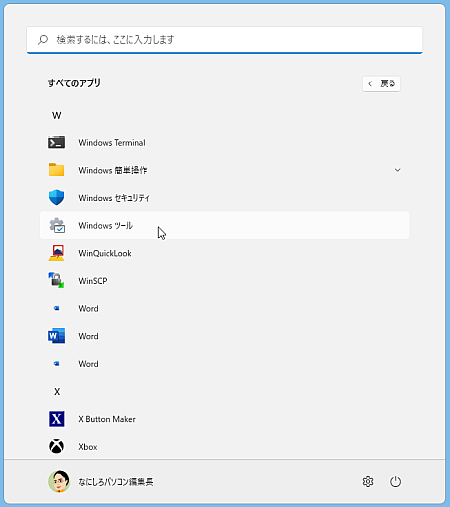
Task: Click the user avatar picture
Action: [59, 481]
